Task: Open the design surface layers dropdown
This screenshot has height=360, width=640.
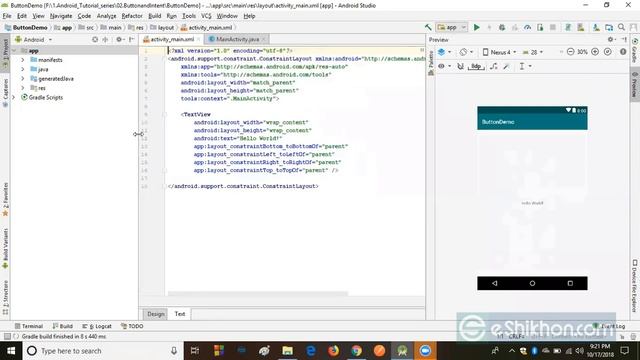Action: click(x=444, y=52)
